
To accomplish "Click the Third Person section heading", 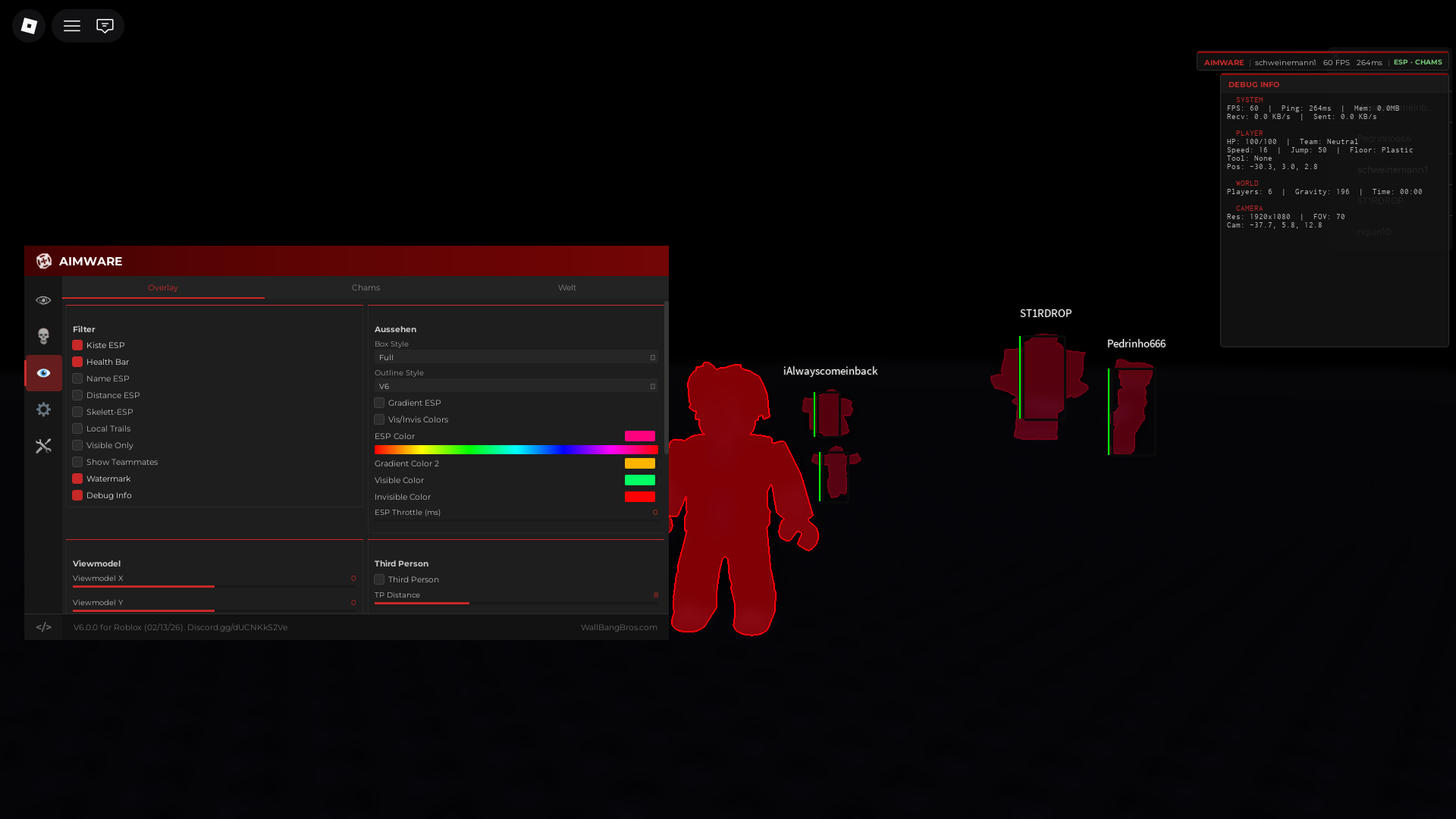I will tap(401, 563).
